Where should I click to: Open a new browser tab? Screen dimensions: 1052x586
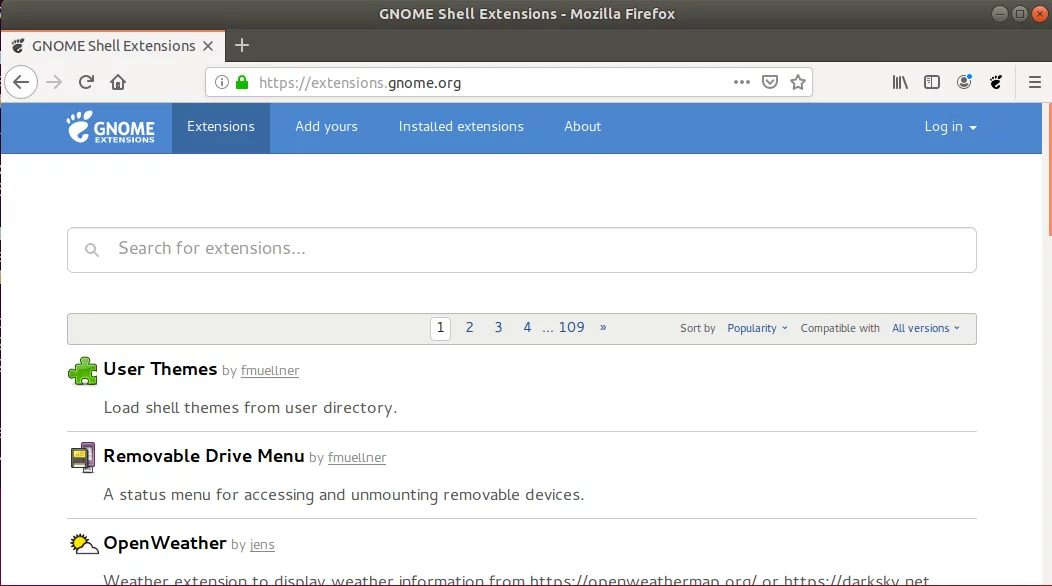[x=242, y=46]
